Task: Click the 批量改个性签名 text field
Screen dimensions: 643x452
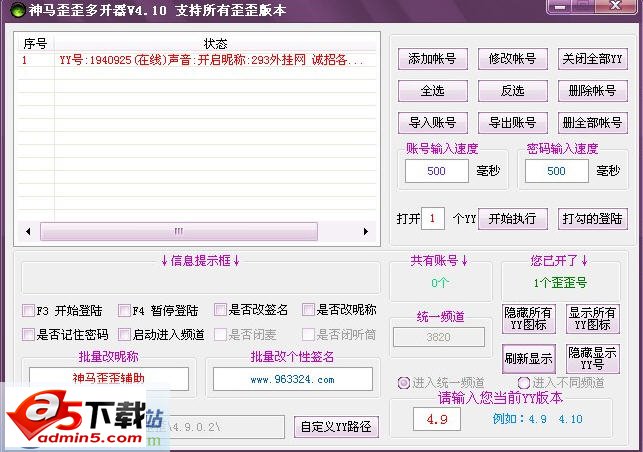Action: (x=293, y=379)
